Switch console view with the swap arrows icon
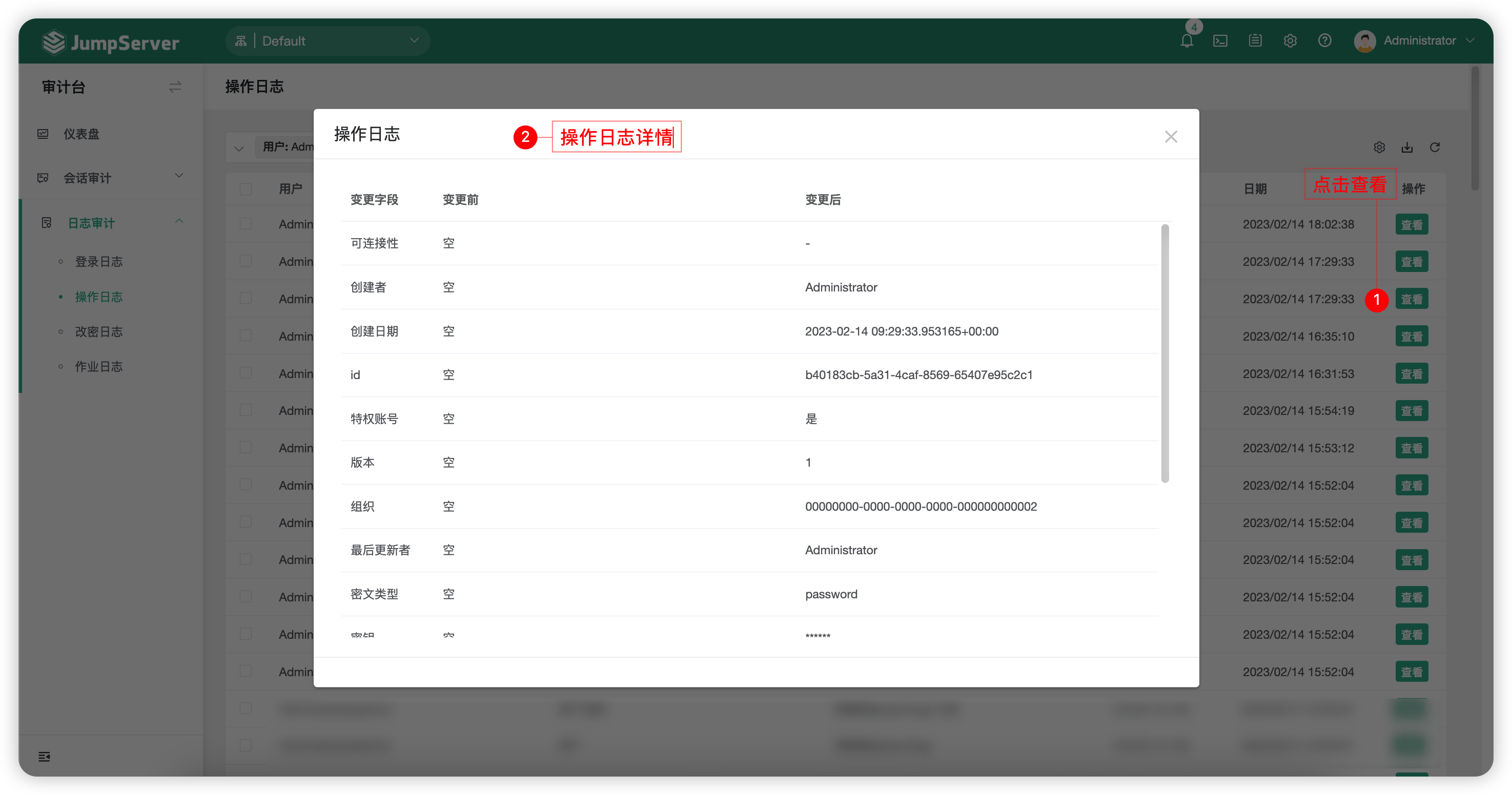 coord(175,87)
